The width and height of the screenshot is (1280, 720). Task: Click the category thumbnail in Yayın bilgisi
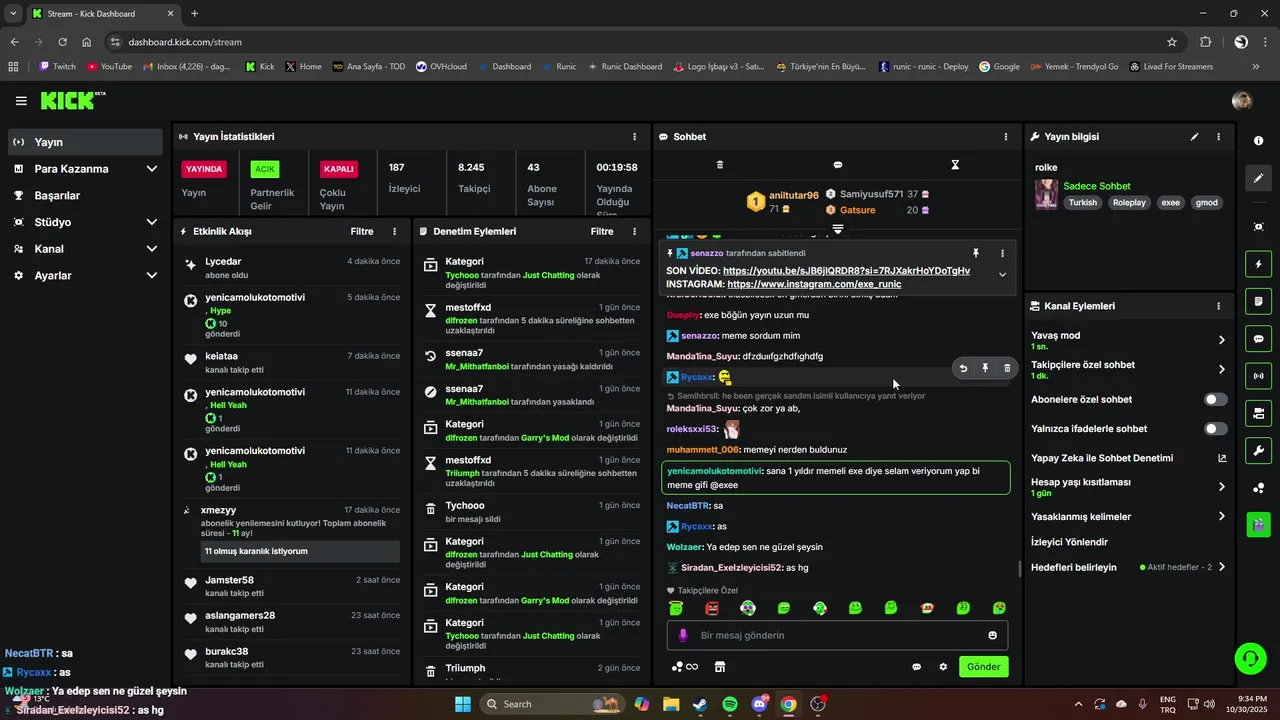click(x=1047, y=194)
